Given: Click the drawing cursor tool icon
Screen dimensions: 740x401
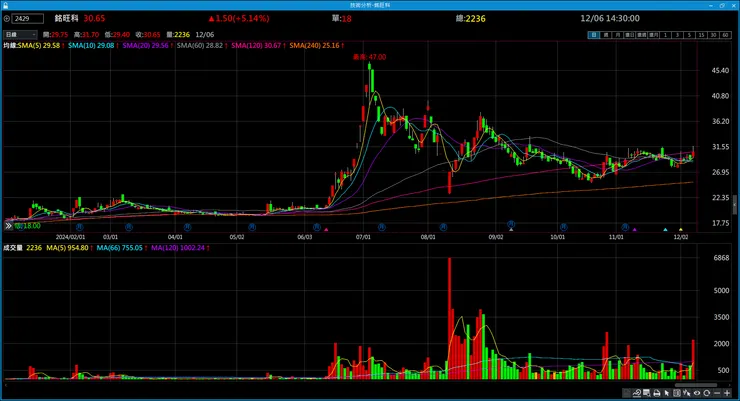Looking at the screenshot, I should pyautogui.click(x=687, y=393).
